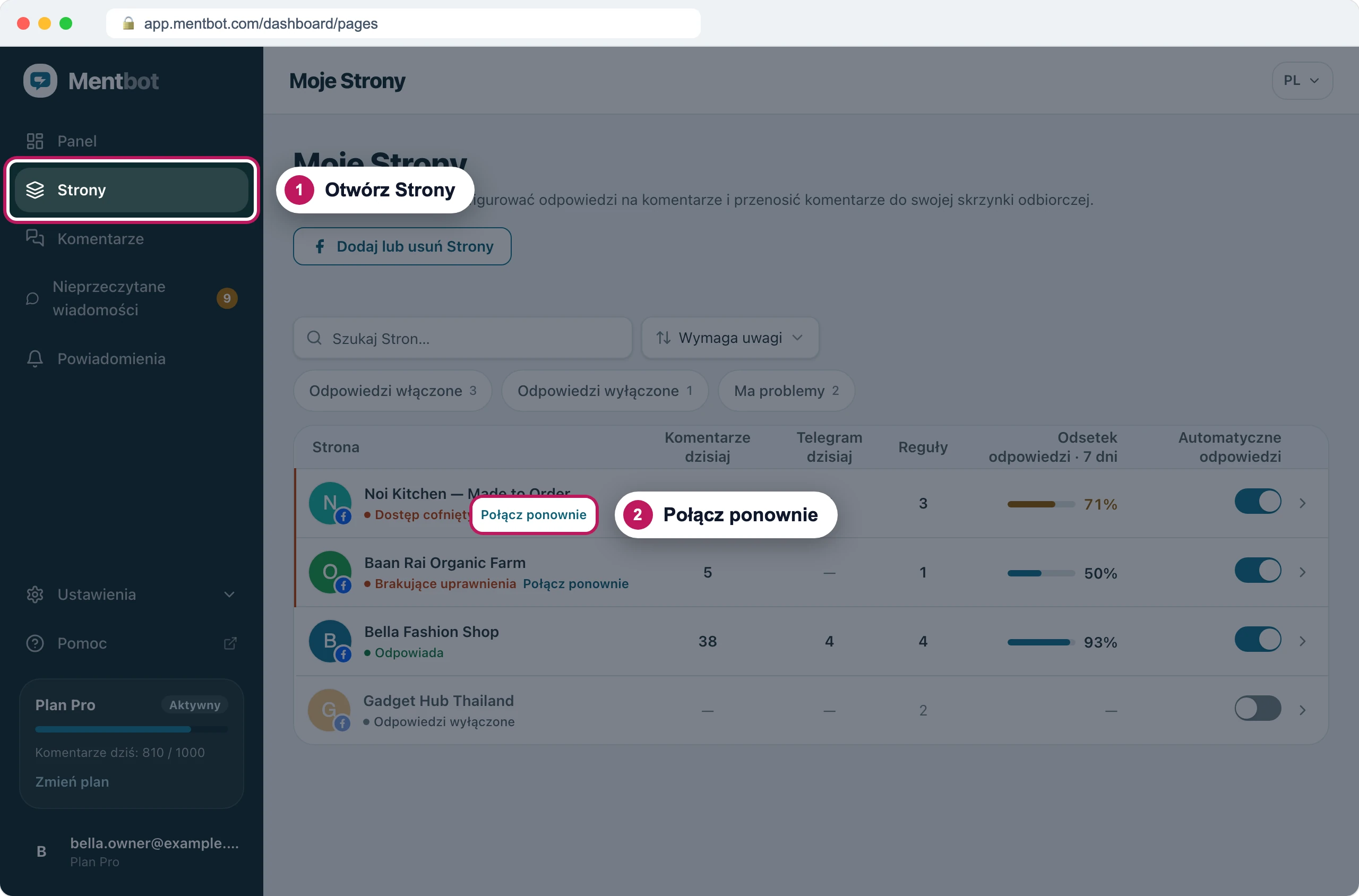Click Gadget Hub Thailand avatar
Screen dimensions: 1359x896
coord(329,710)
